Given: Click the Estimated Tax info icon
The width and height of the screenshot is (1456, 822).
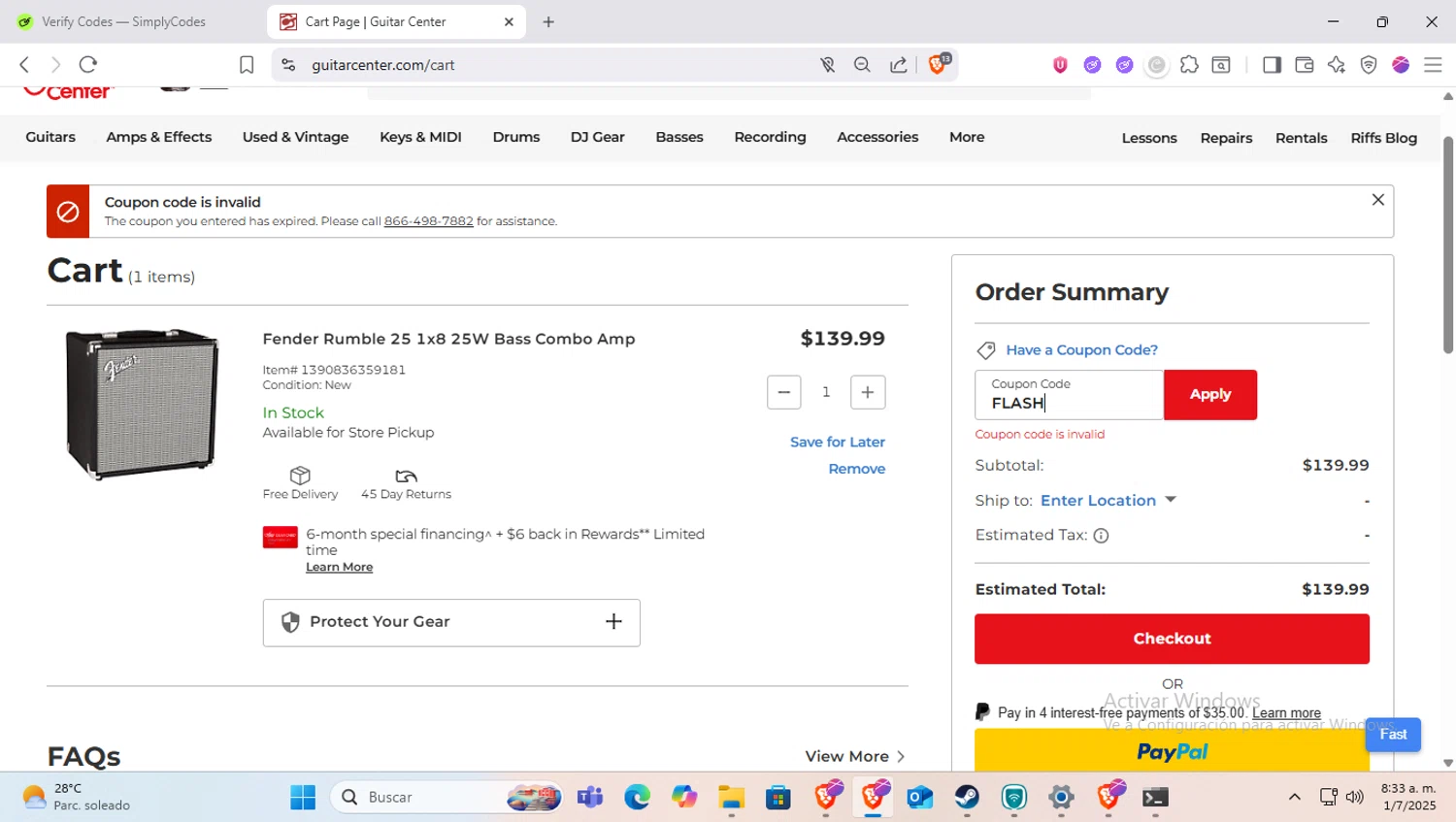Looking at the screenshot, I should pyautogui.click(x=1101, y=536).
